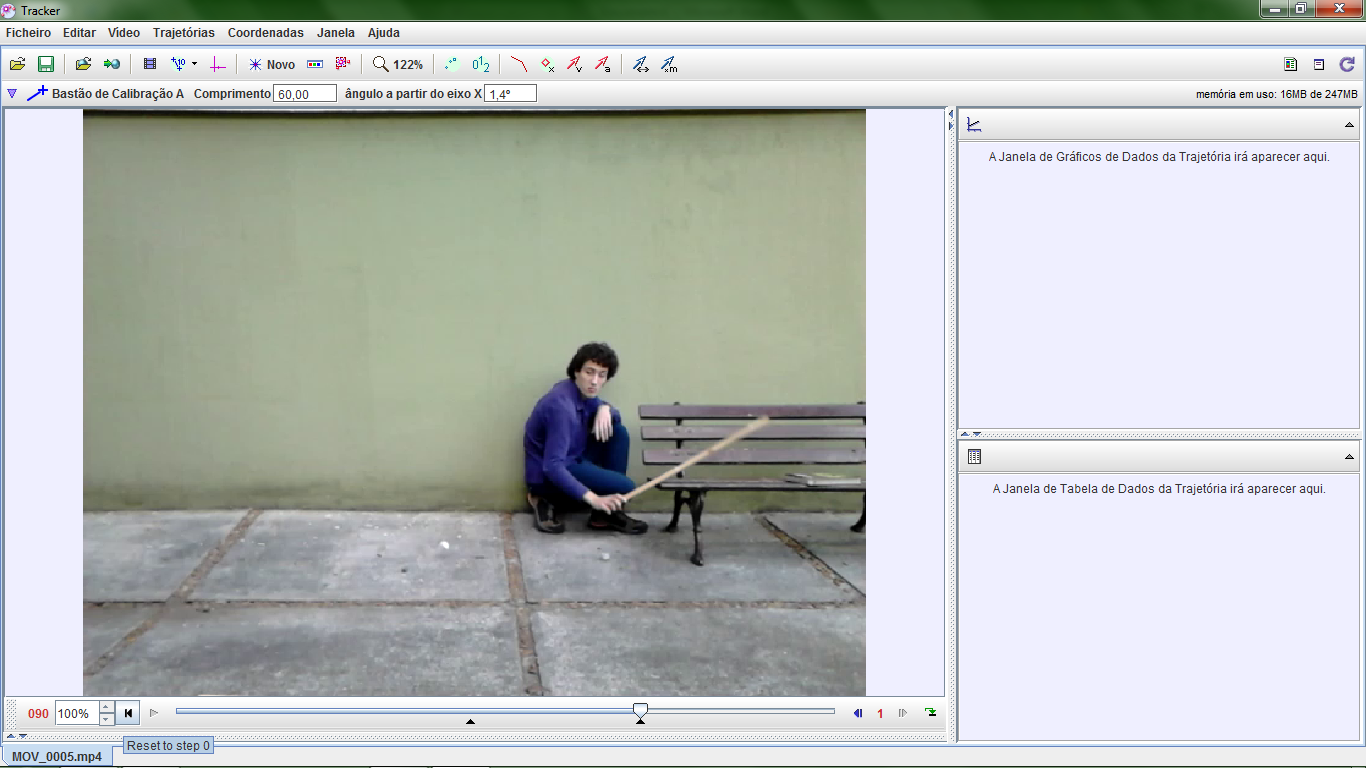
Task: Toggle the calibration tools icon
Action: click(x=178, y=64)
